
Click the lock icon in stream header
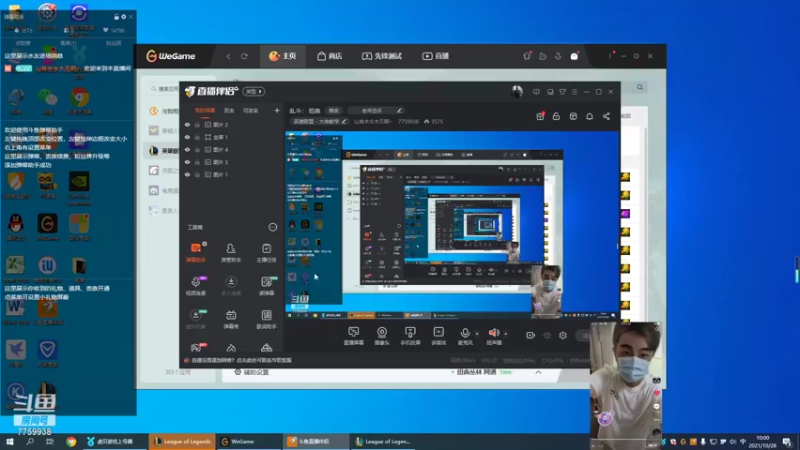point(556,116)
